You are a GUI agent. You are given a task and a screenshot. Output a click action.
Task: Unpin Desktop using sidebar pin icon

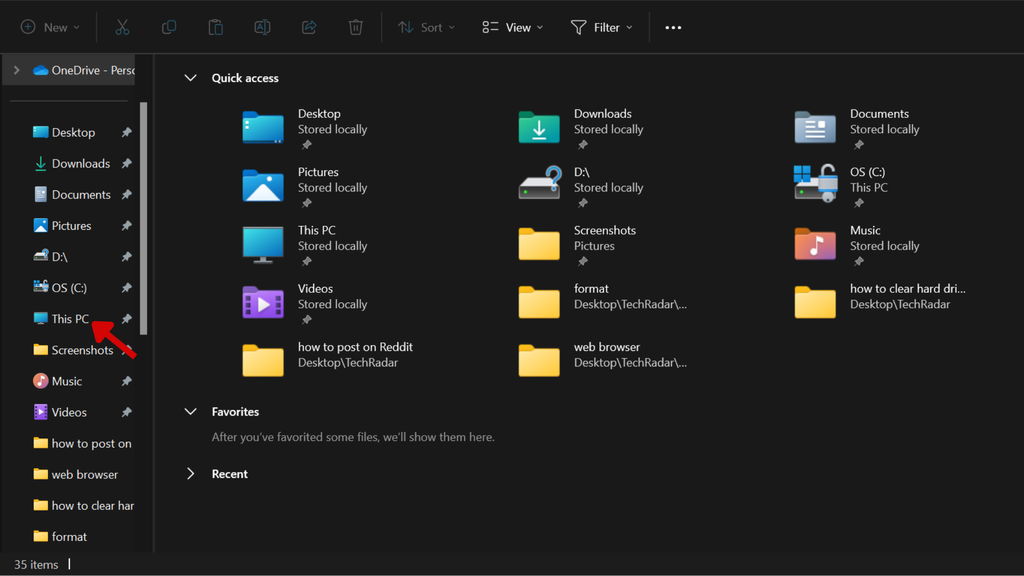pyautogui.click(x=127, y=132)
